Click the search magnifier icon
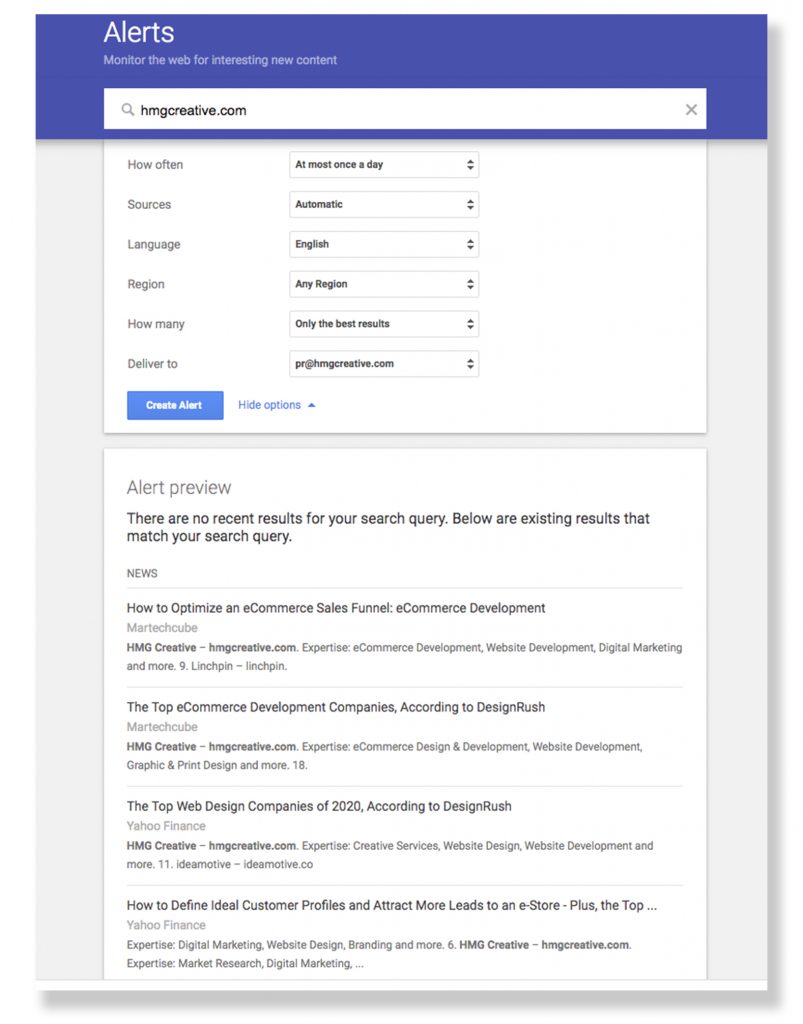This screenshot has width=803, height=1024. (127, 110)
